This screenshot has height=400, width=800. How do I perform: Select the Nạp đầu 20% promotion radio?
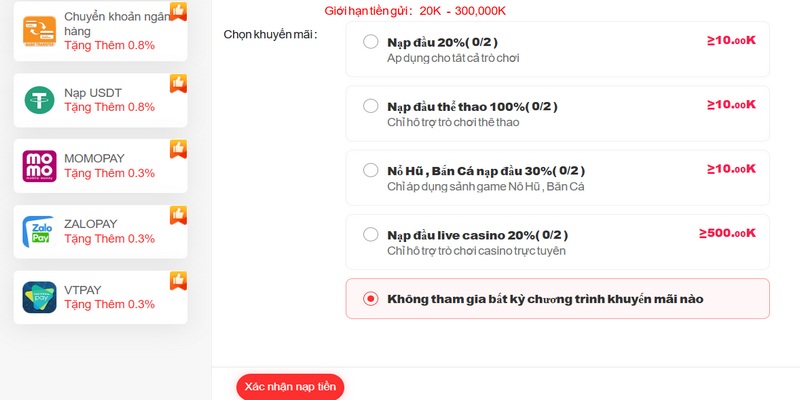click(x=371, y=42)
